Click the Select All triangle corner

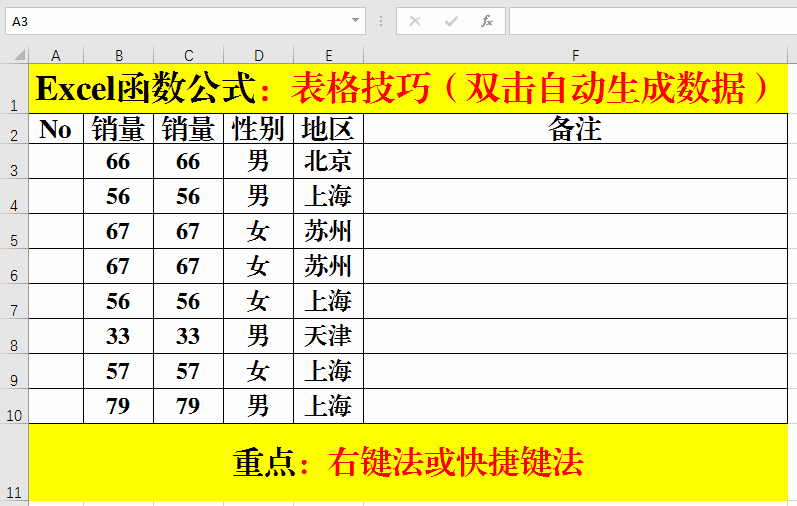pyautogui.click(x=19, y=54)
